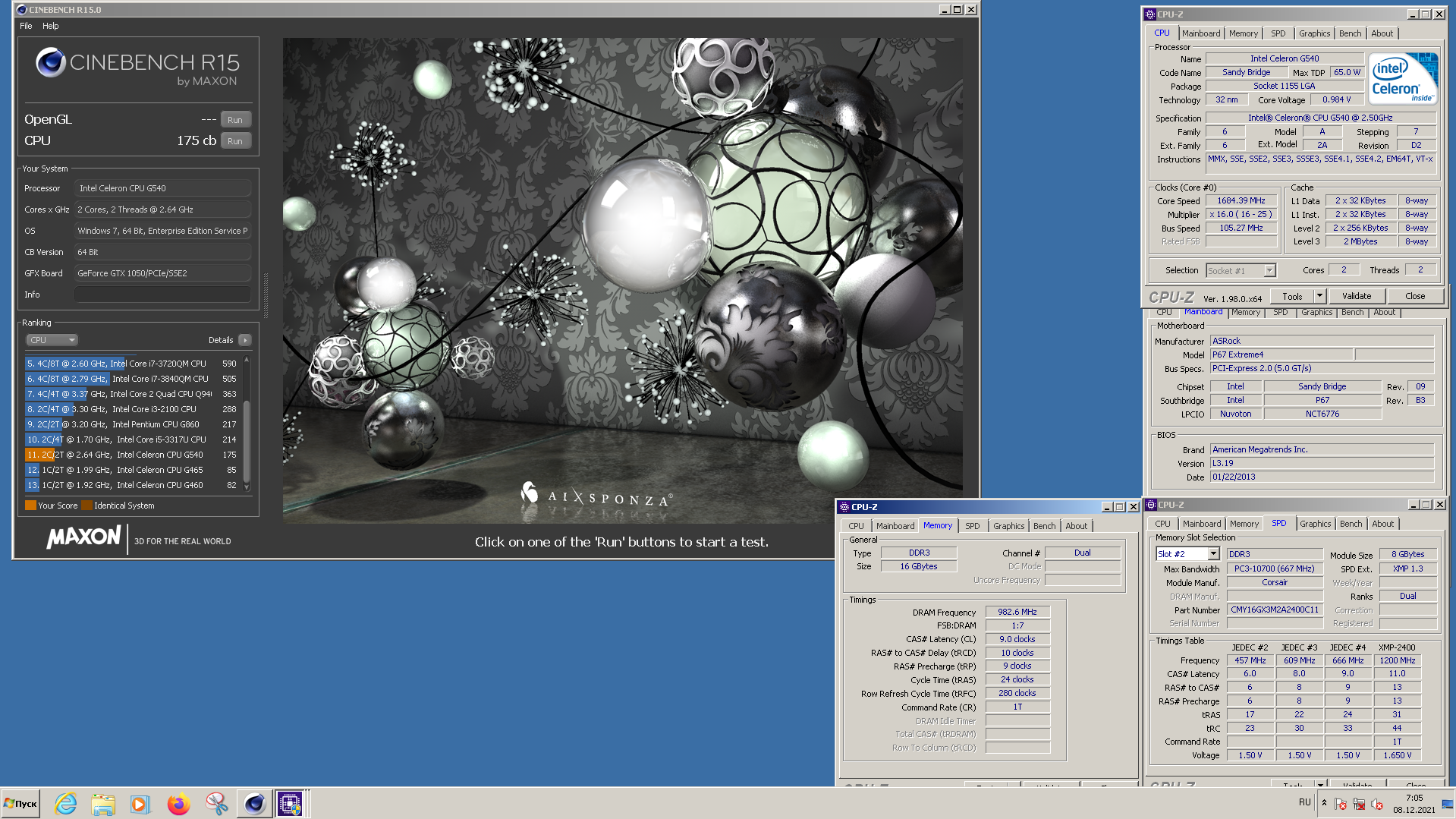Click the Part Number field CMY16GX3M2A2400C11
Screen dimensions: 1456x819
coord(1275,610)
